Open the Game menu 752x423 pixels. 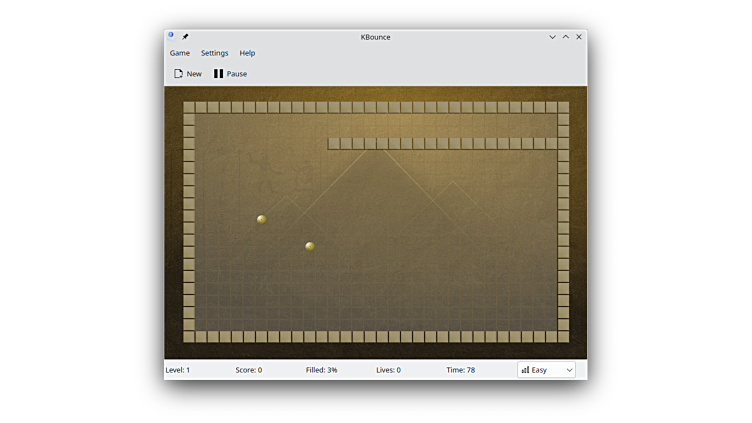pyautogui.click(x=180, y=53)
